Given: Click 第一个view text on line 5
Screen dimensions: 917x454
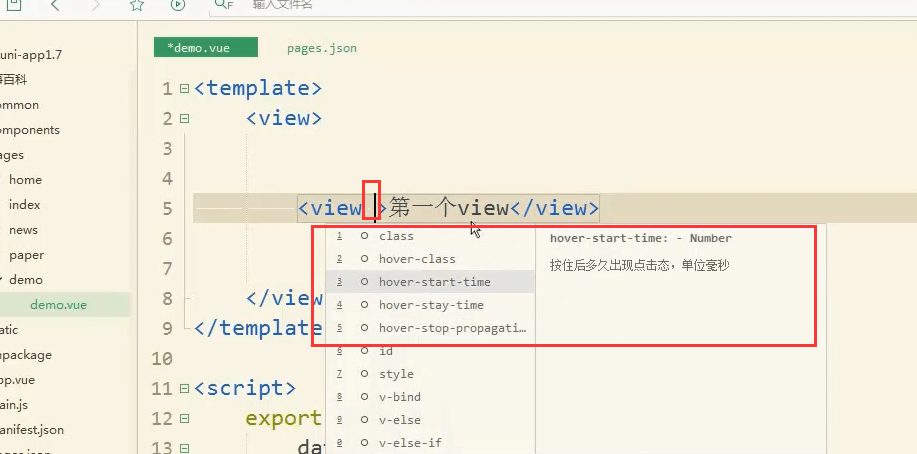Looking at the screenshot, I should (449, 208).
